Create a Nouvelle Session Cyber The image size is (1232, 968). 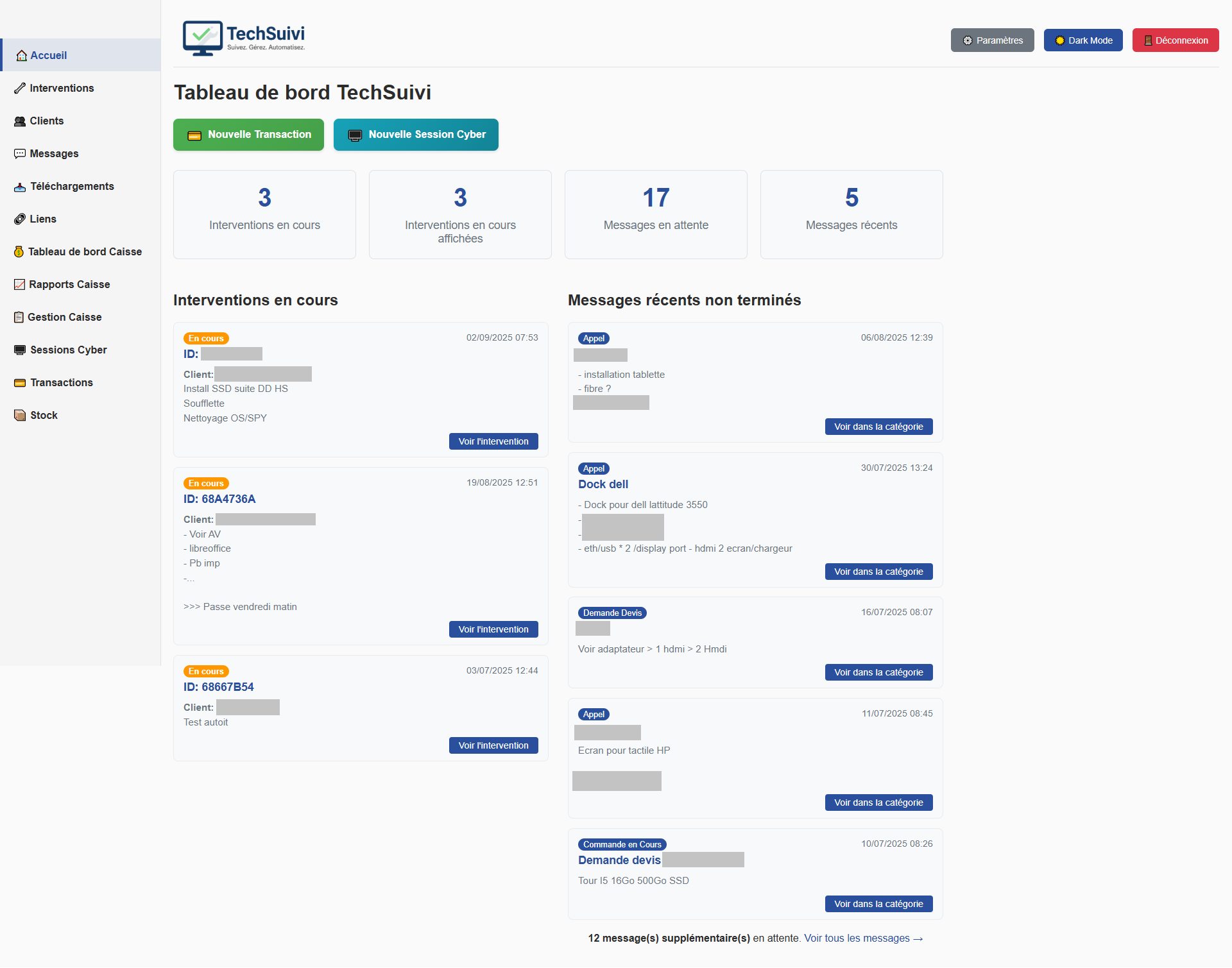tap(416, 135)
